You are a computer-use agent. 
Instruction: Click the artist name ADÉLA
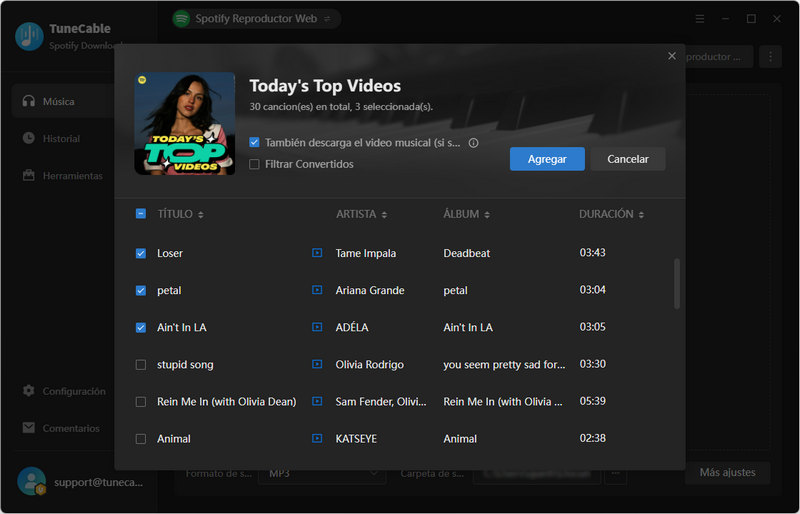352,327
